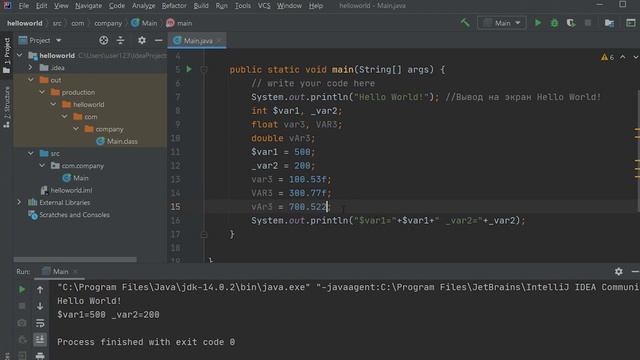
Task: Collapse all nodes in Project panel
Action: pyautogui.click(x=120, y=40)
